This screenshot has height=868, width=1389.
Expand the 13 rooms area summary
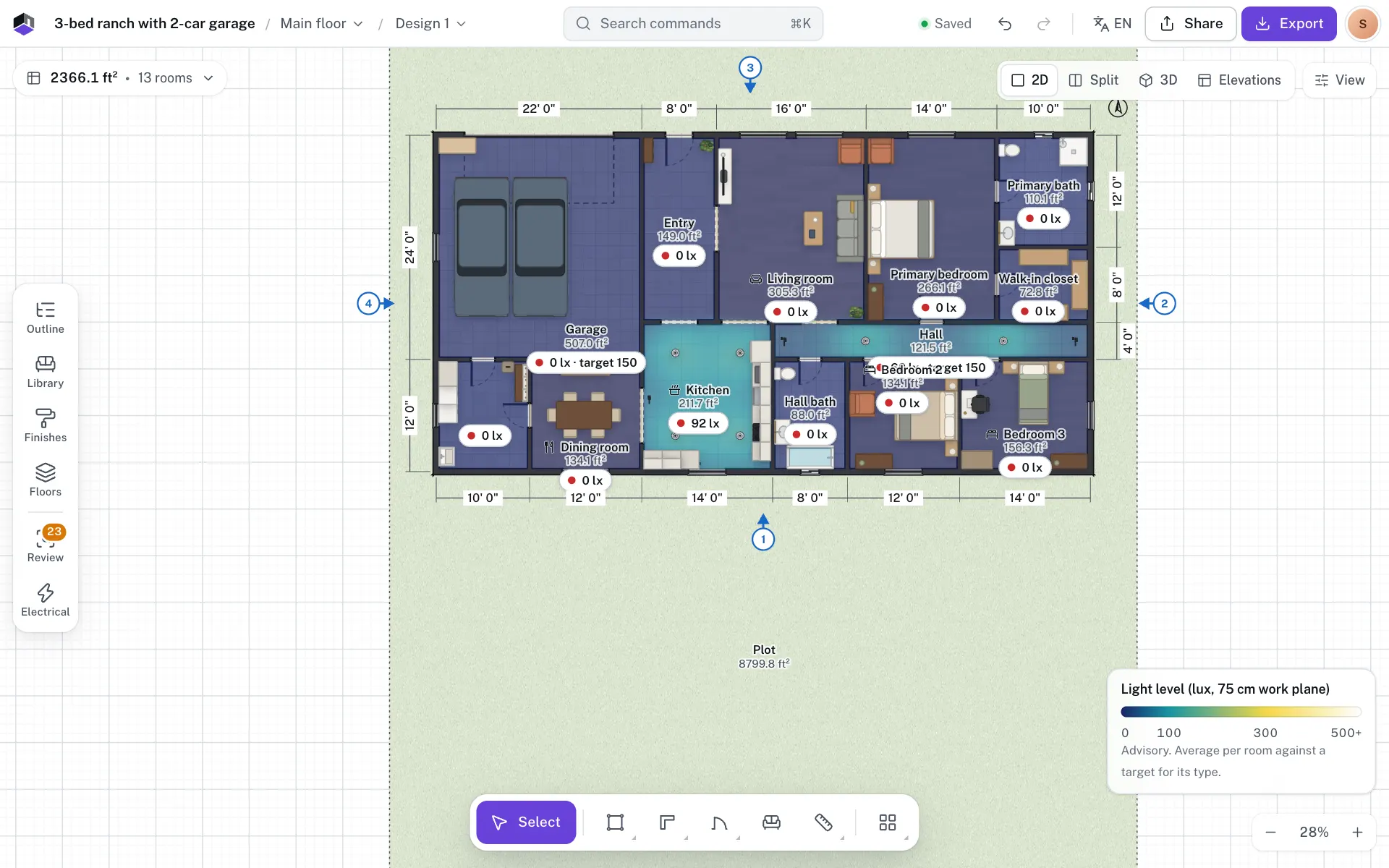(x=120, y=78)
